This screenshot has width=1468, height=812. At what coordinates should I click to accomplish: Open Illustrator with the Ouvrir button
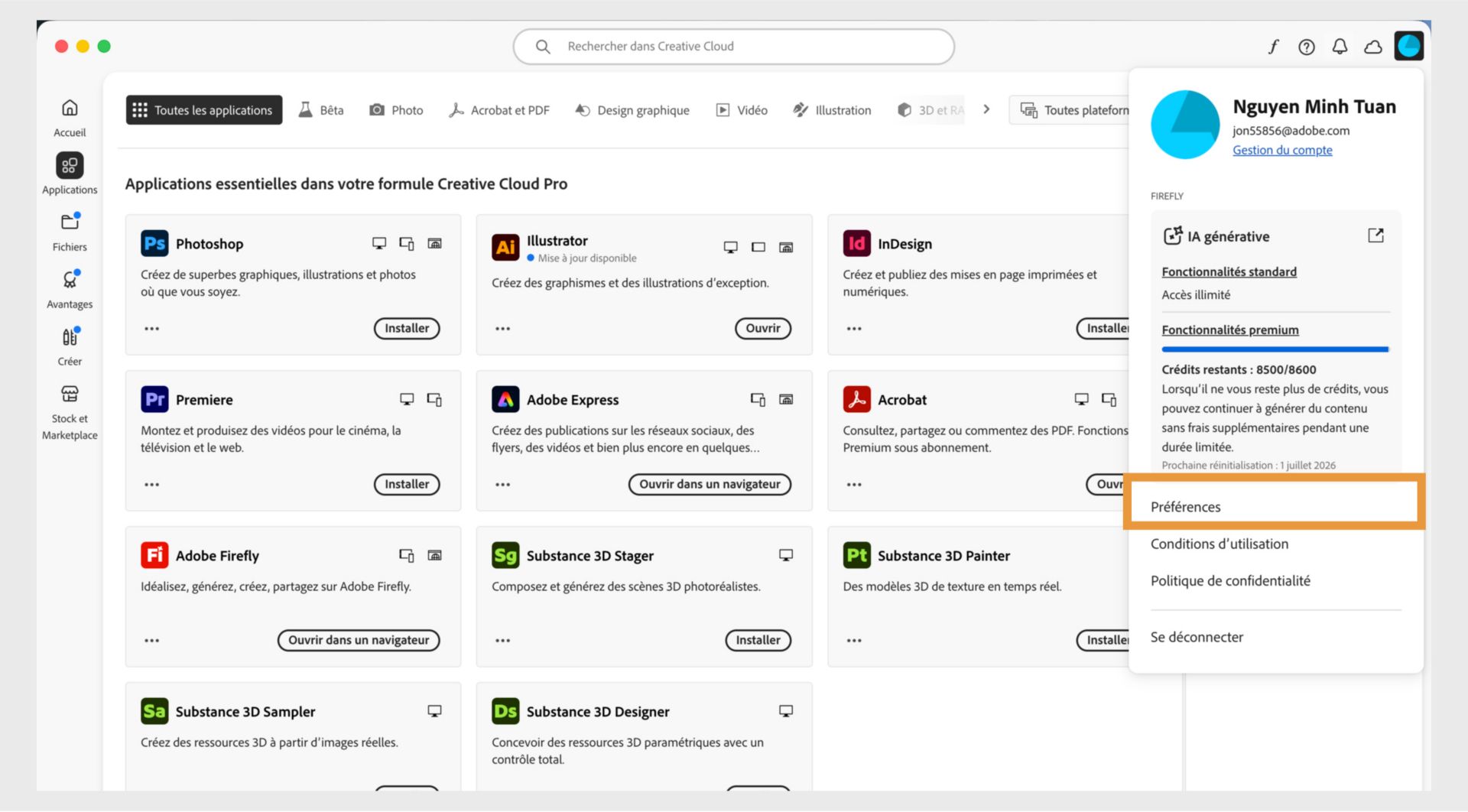pos(763,328)
